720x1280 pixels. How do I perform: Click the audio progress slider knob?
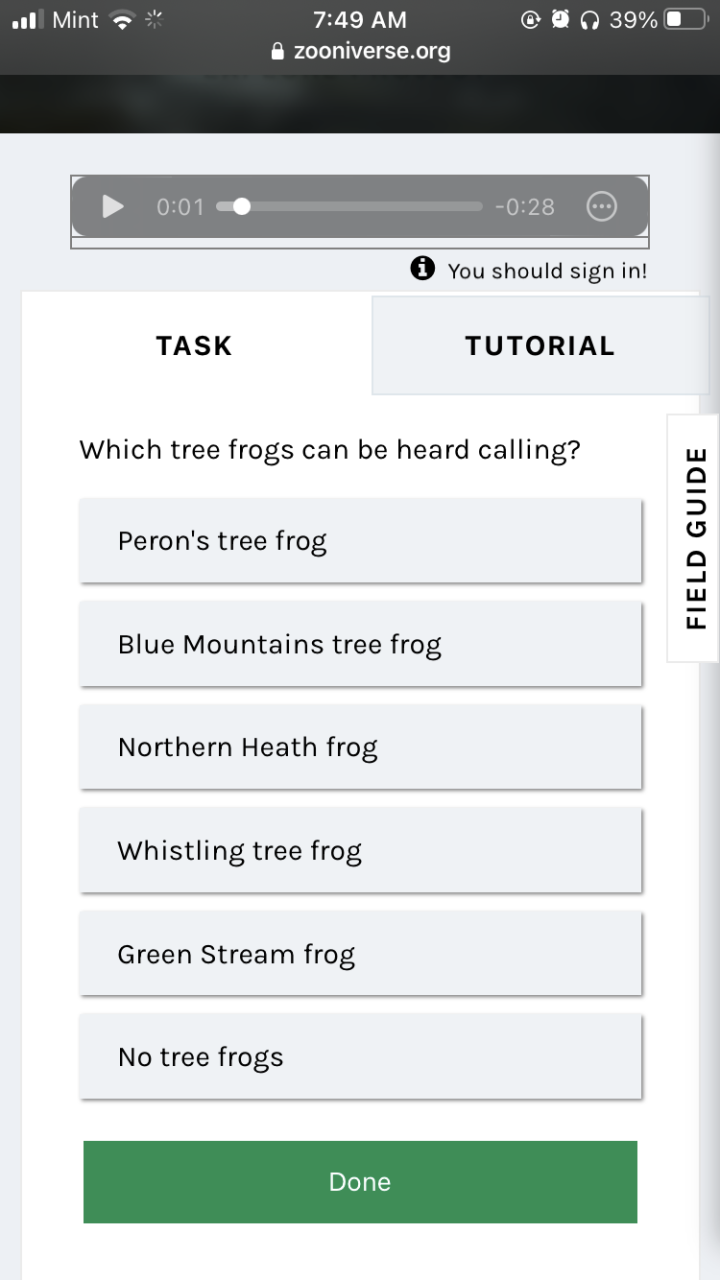(x=241, y=207)
